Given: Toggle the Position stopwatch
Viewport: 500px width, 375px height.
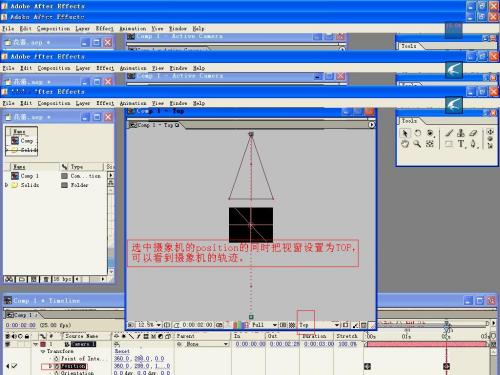Looking at the screenshot, I should [57, 366].
